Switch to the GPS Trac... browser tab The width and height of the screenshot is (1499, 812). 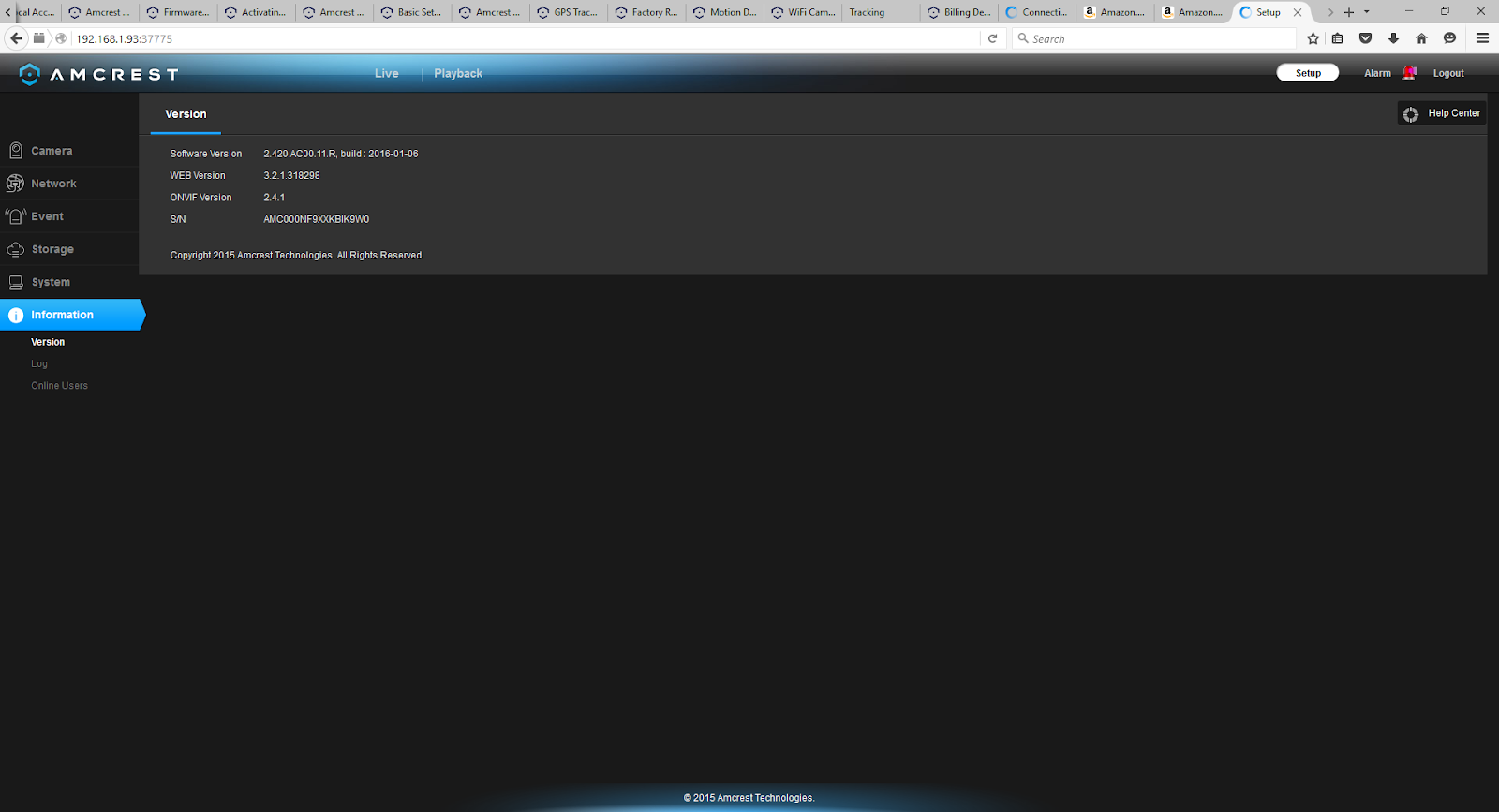568,12
